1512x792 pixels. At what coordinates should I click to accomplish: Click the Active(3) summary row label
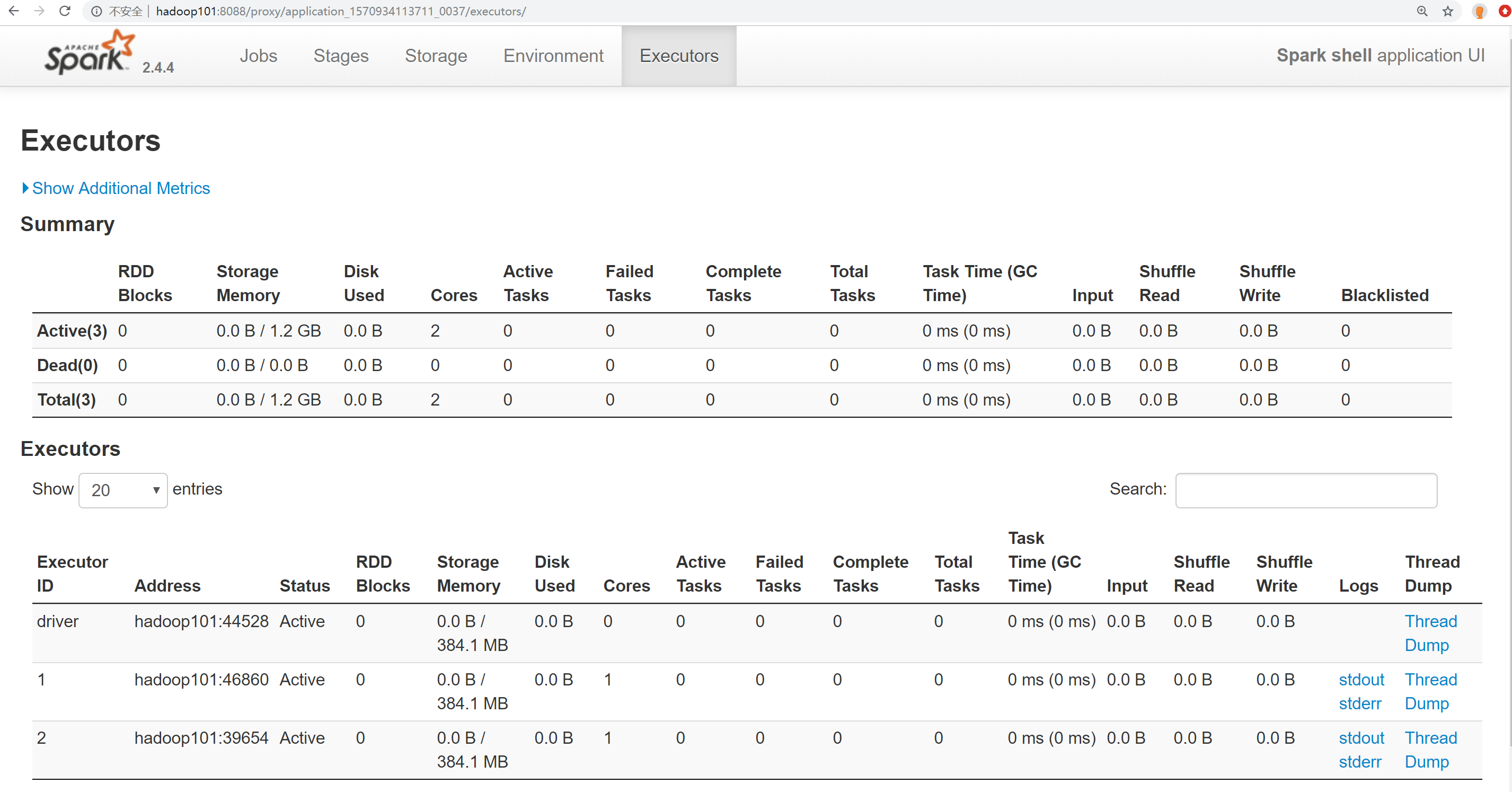(x=72, y=331)
